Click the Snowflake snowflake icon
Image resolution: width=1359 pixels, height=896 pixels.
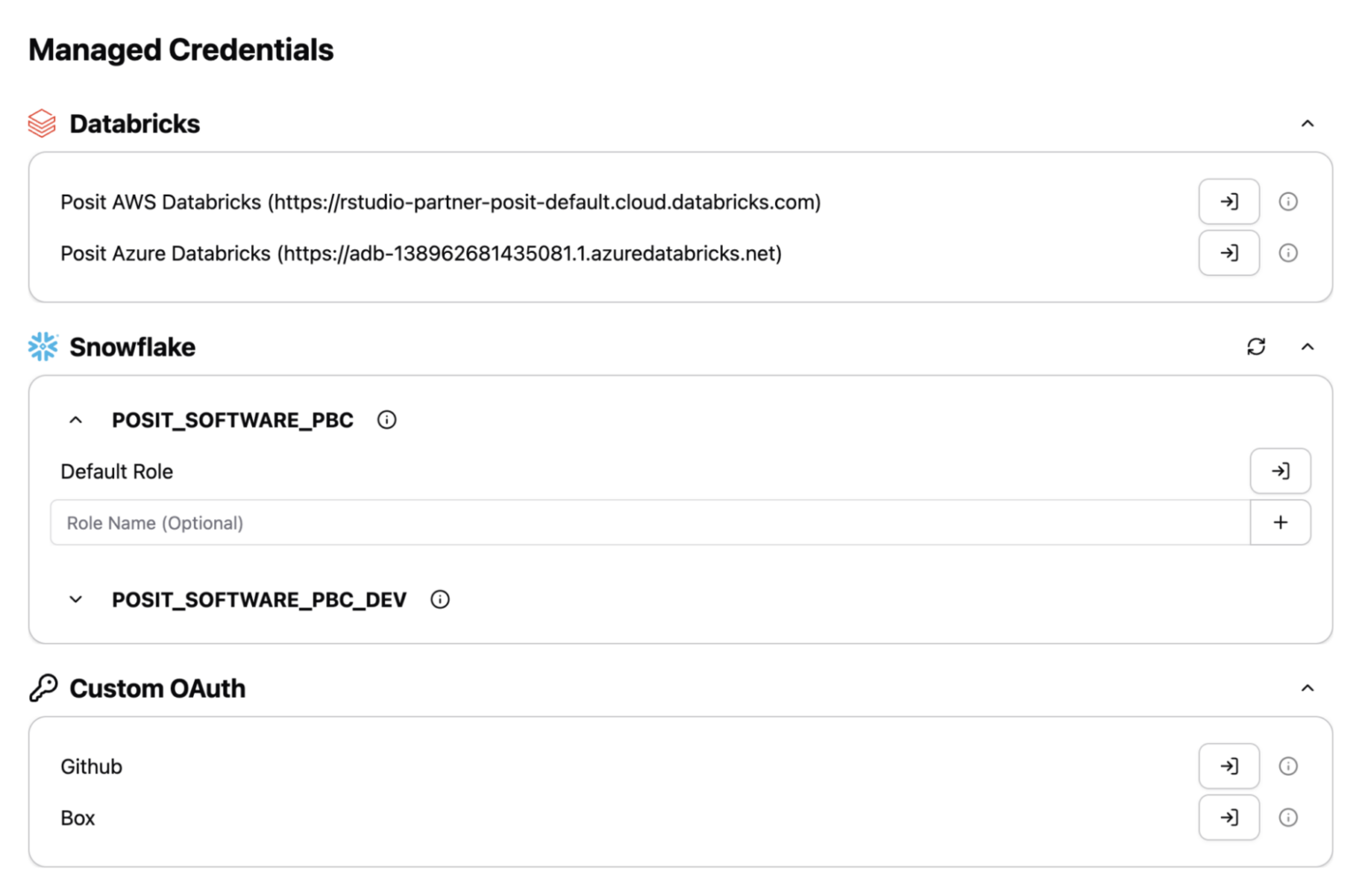tap(41, 346)
